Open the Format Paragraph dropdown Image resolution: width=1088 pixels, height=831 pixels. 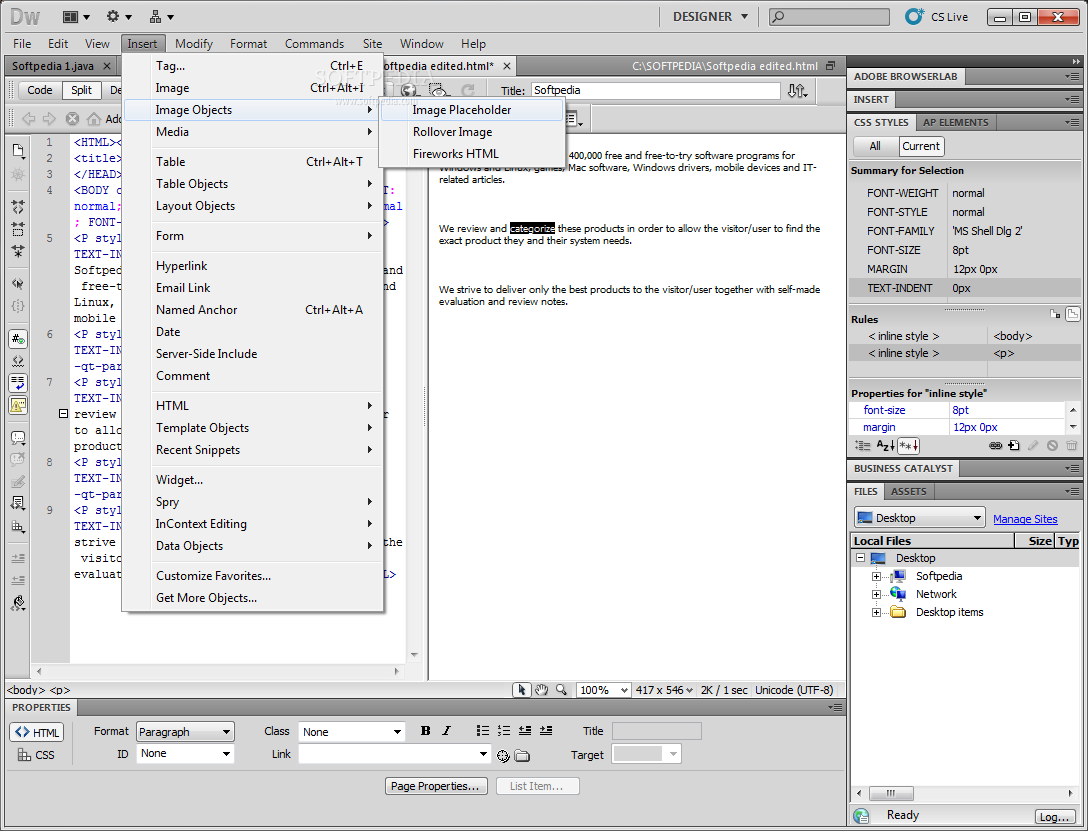click(185, 732)
